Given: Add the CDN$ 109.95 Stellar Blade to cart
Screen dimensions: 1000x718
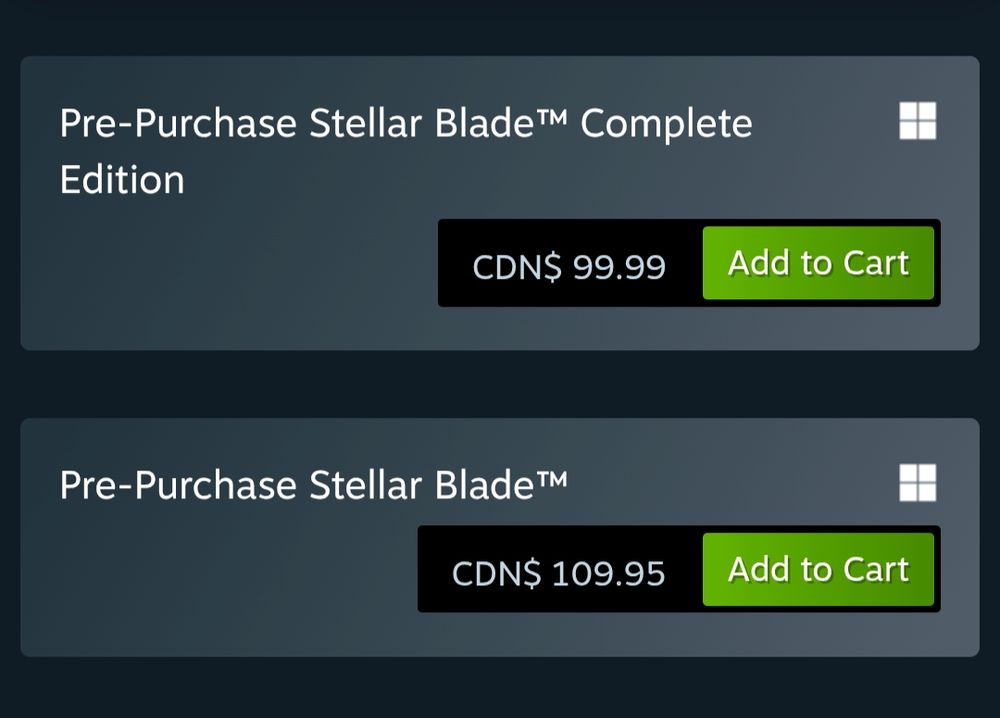Looking at the screenshot, I should (x=818, y=569).
